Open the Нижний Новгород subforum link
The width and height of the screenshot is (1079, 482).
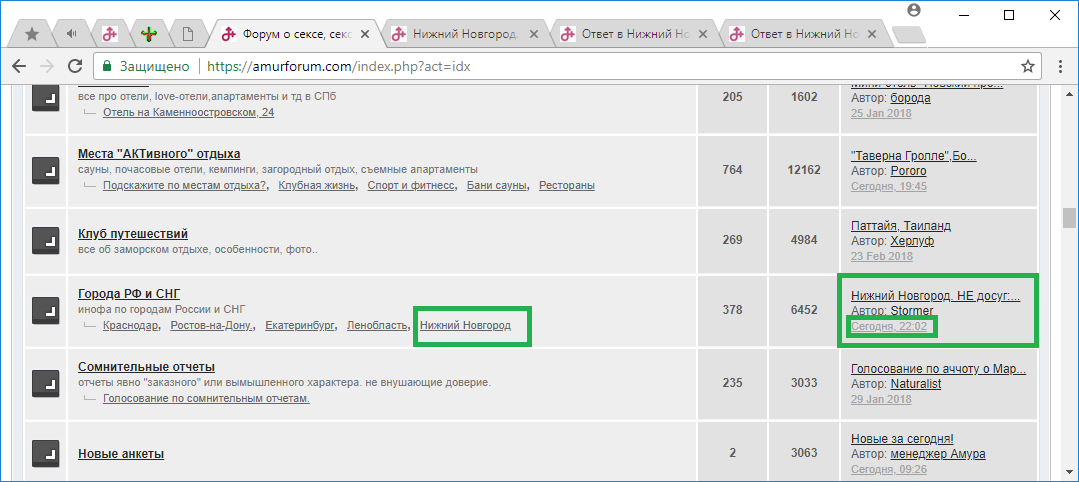(x=465, y=326)
